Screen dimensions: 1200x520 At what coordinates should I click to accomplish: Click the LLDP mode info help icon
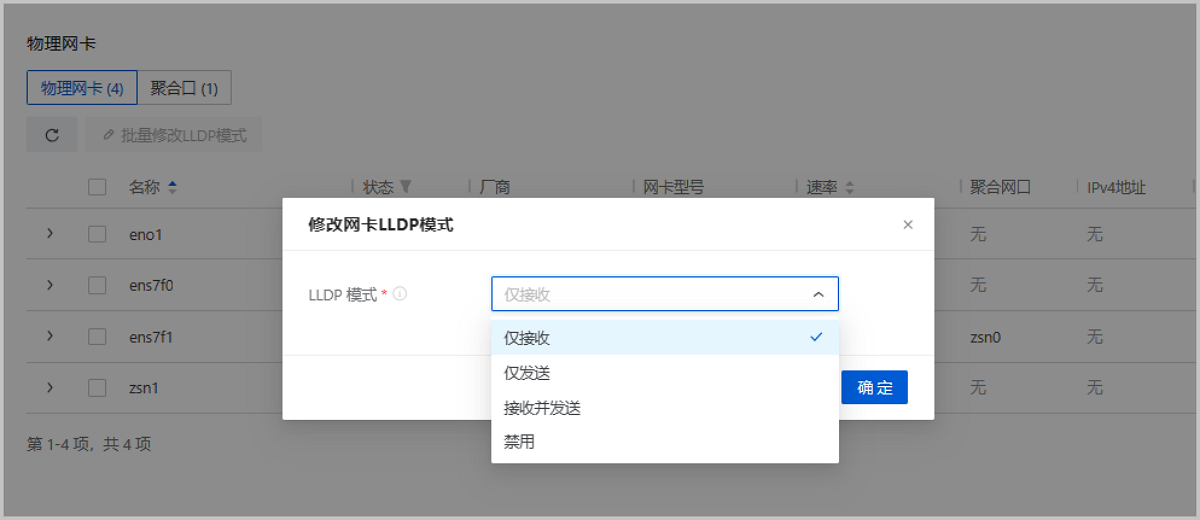[x=400, y=294]
